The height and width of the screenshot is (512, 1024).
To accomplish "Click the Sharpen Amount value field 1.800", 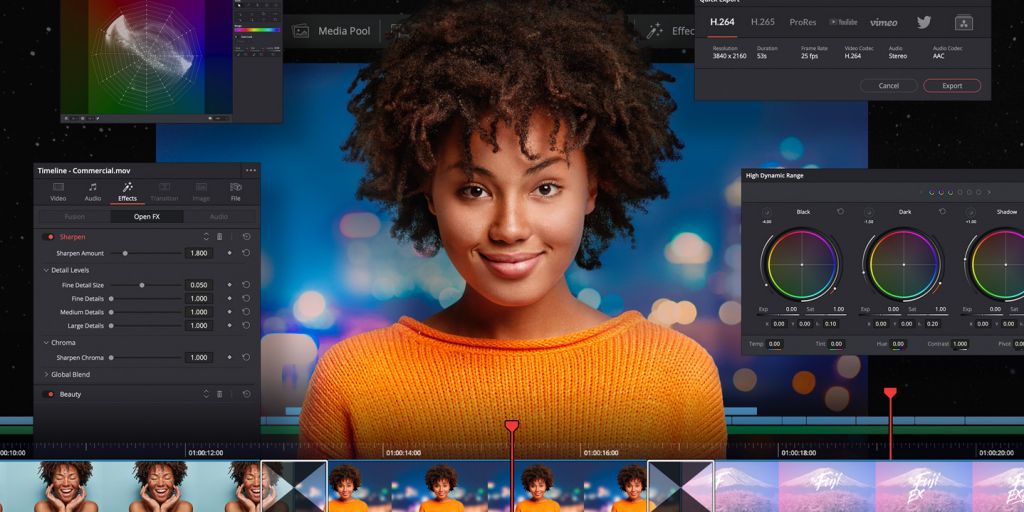I will click(199, 253).
